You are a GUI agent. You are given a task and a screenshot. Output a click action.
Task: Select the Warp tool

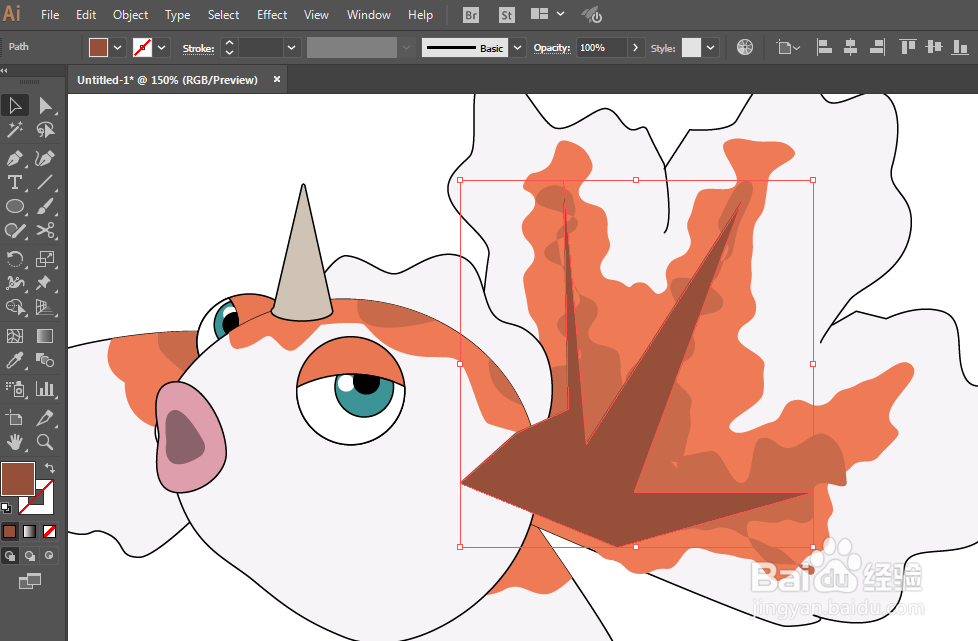coord(15,283)
